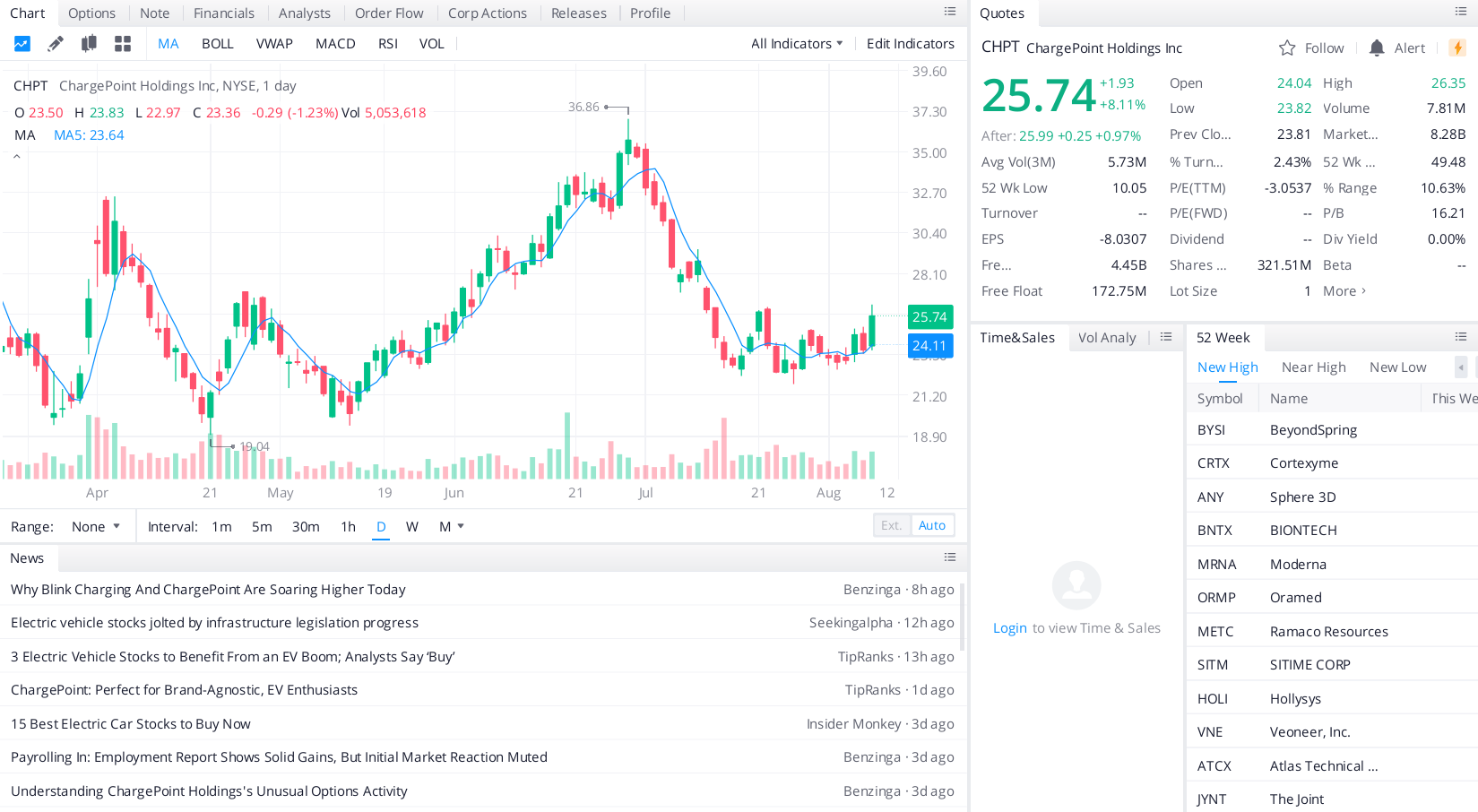This screenshot has width=1478, height=812.
Task: Toggle the MACD indicator
Action: (335, 44)
